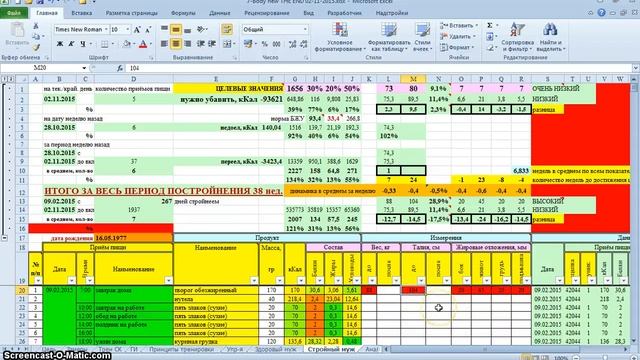Decrease font size with small A icon
The image size is (640, 360).
point(148,29)
